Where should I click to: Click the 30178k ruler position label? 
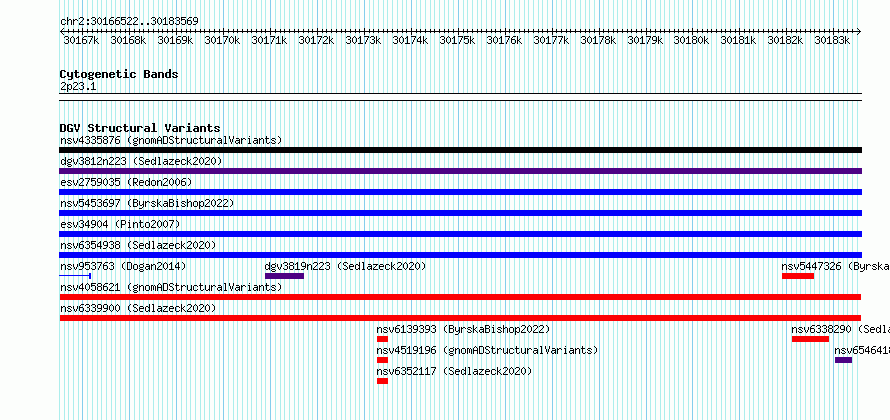[599, 40]
